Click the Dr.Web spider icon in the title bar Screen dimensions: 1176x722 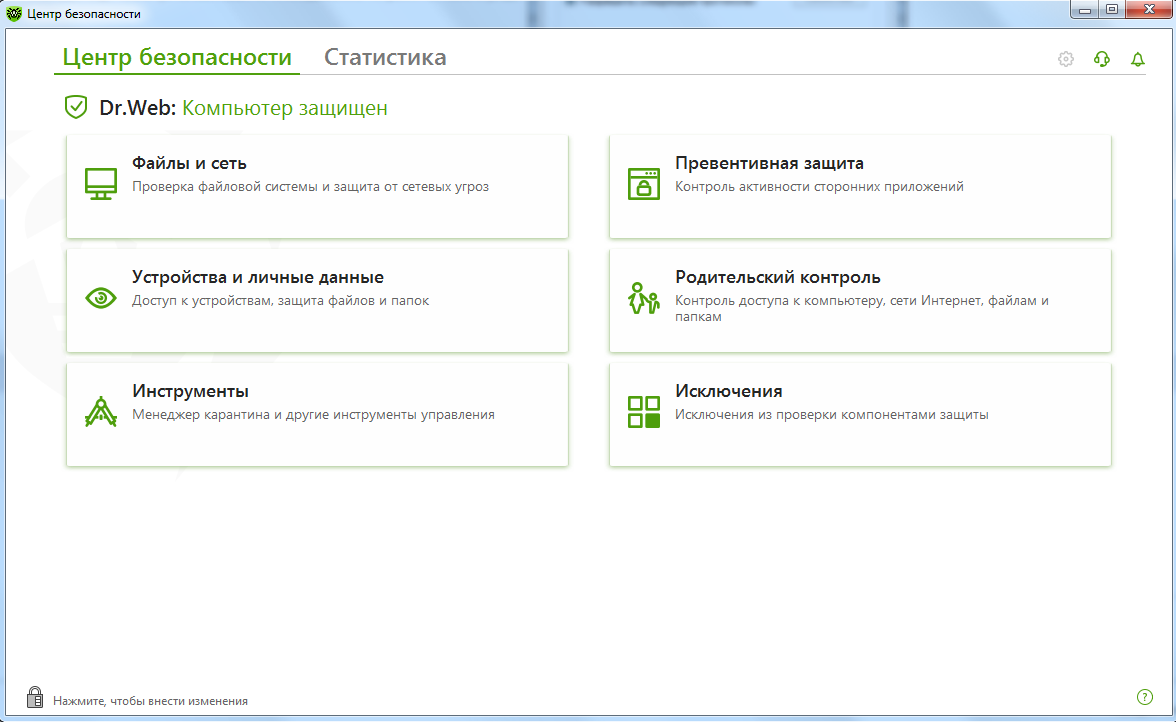pos(14,13)
